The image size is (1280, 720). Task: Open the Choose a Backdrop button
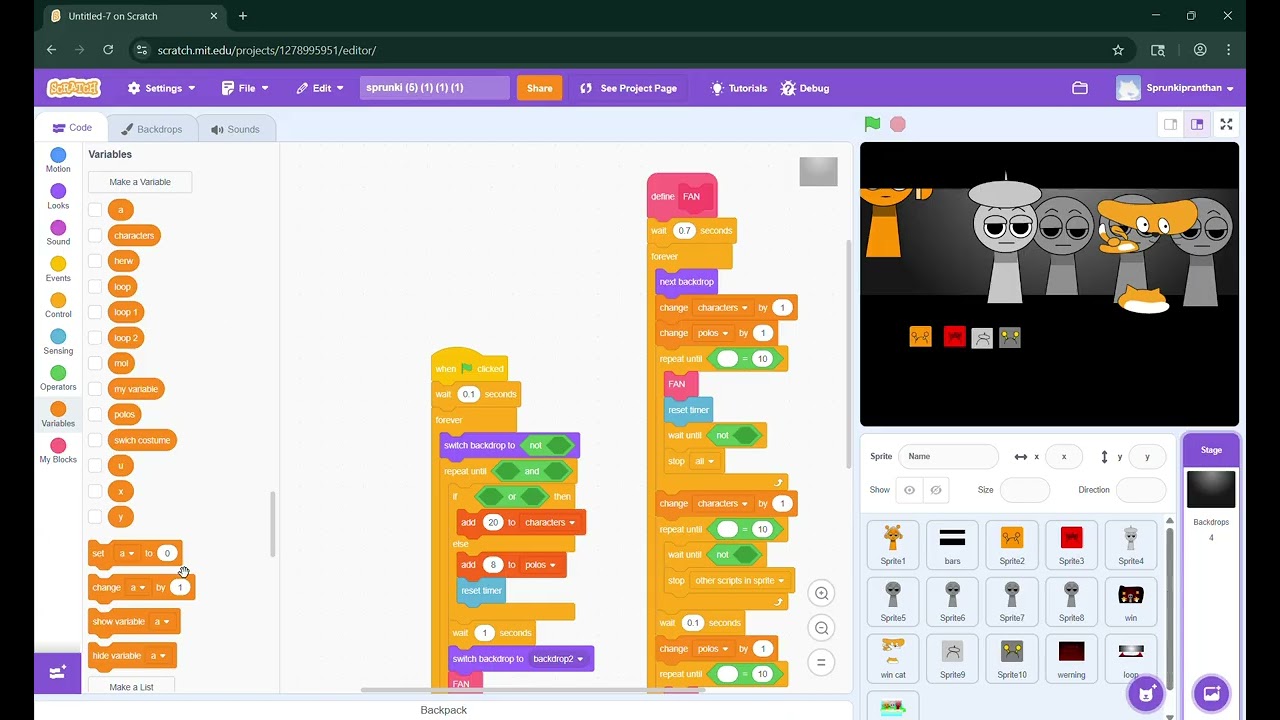pos(1211,693)
